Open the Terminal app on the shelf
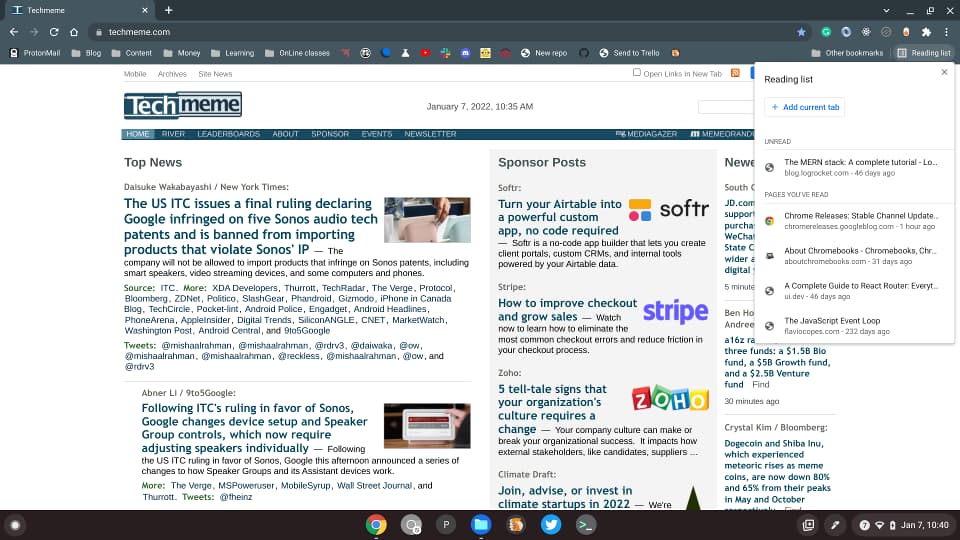 pos(586,525)
